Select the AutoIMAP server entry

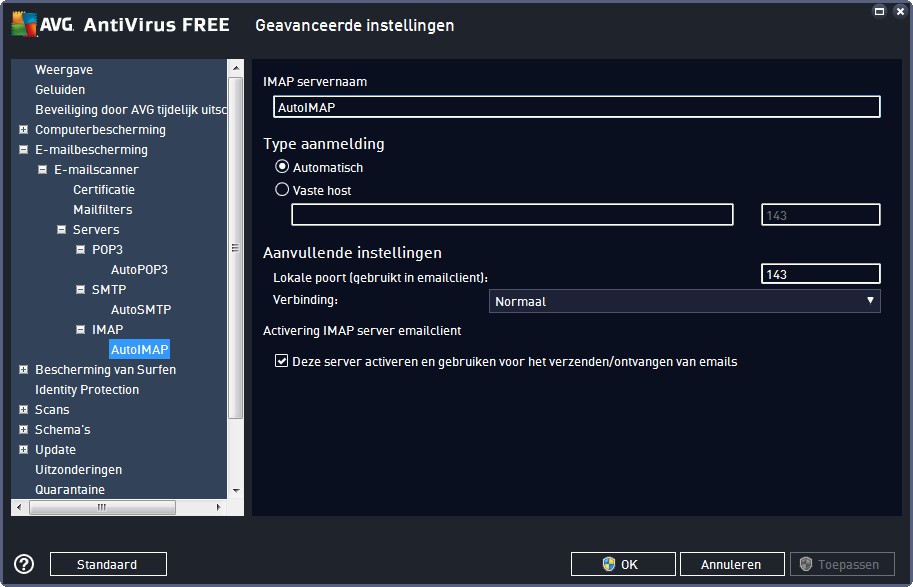pyautogui.click(x=139, y=349)
